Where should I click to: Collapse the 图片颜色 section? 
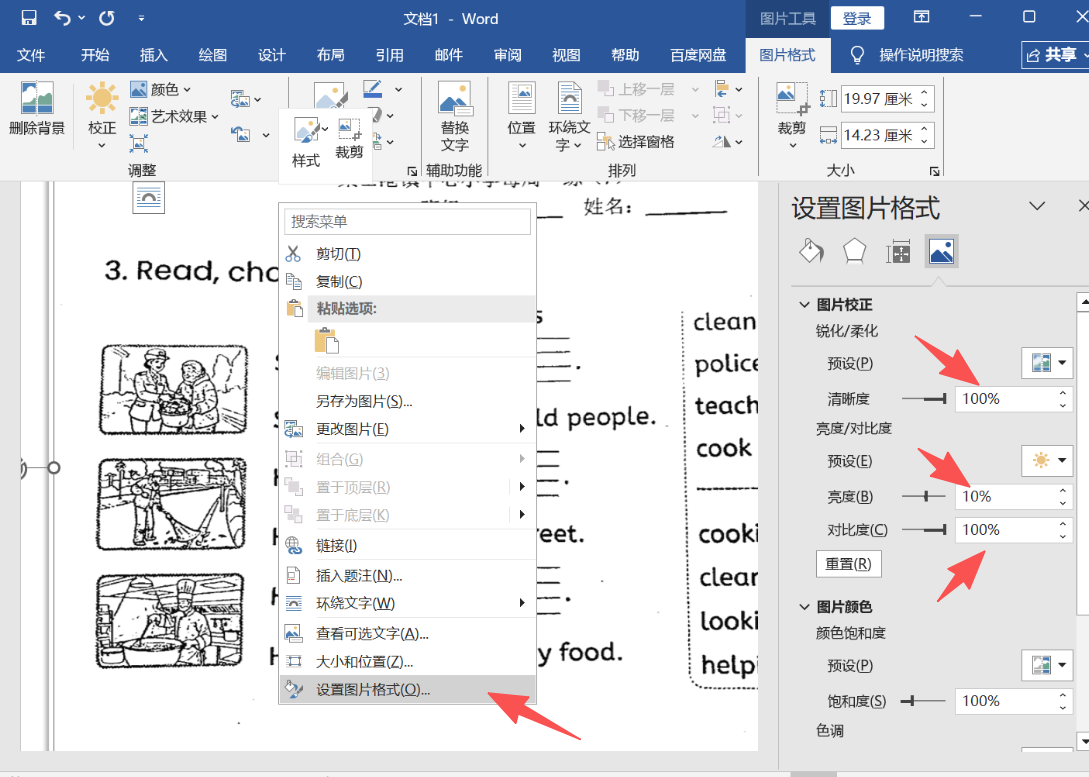804,607
